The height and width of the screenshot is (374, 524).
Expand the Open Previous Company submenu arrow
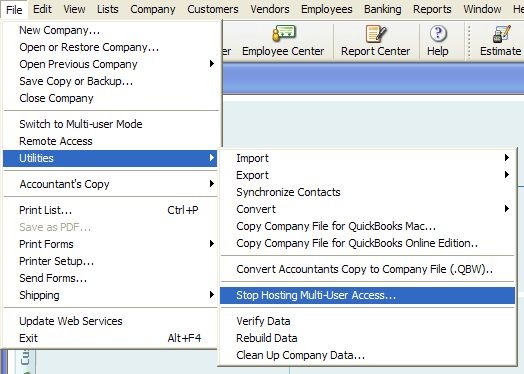tap(212, 64)
